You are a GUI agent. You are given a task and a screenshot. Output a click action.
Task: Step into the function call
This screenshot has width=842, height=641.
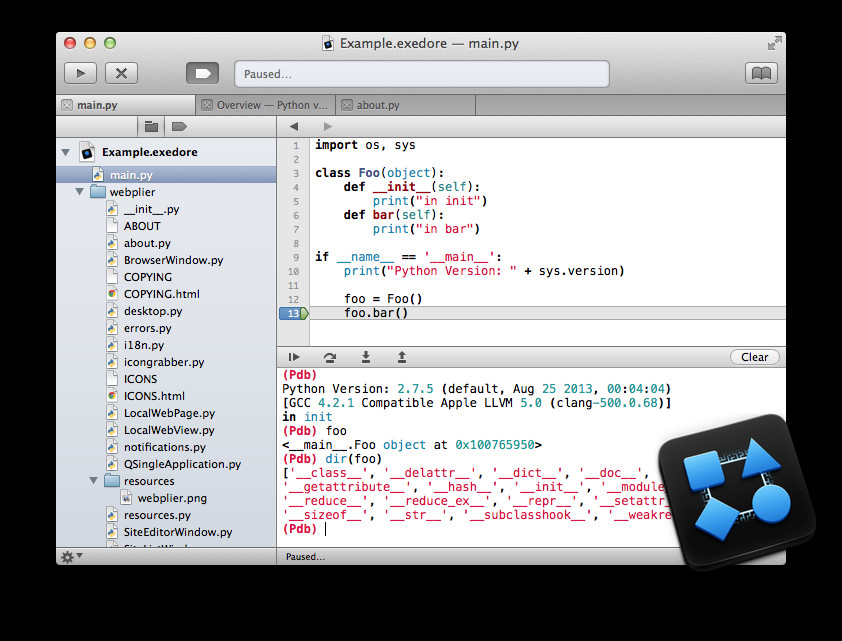click(366, 357)
